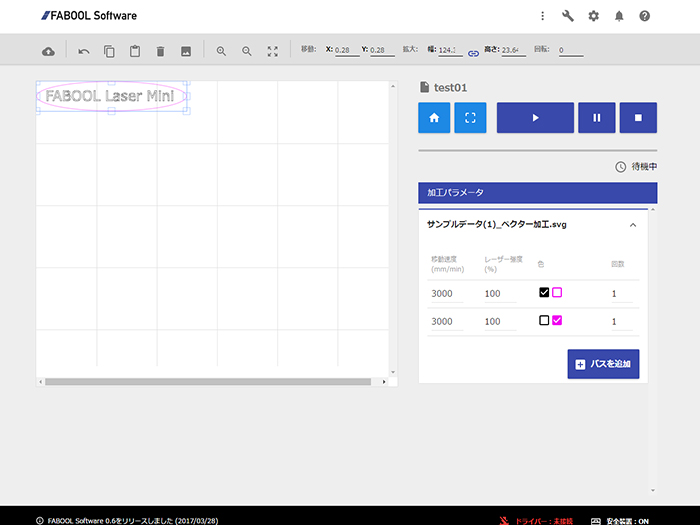The height and width of the screenshot is (525, 700).
Task: Open the image import icon
Action: pos(186,52)
